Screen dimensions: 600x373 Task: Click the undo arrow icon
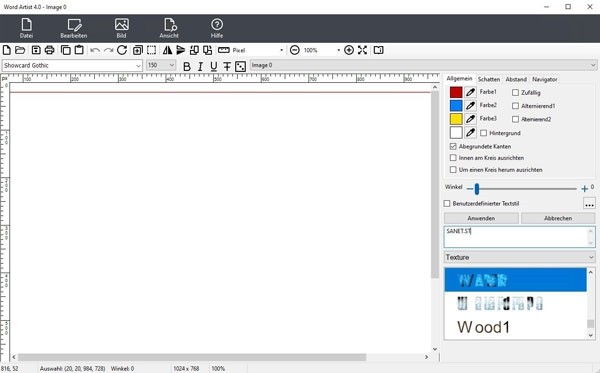point(95,50)
